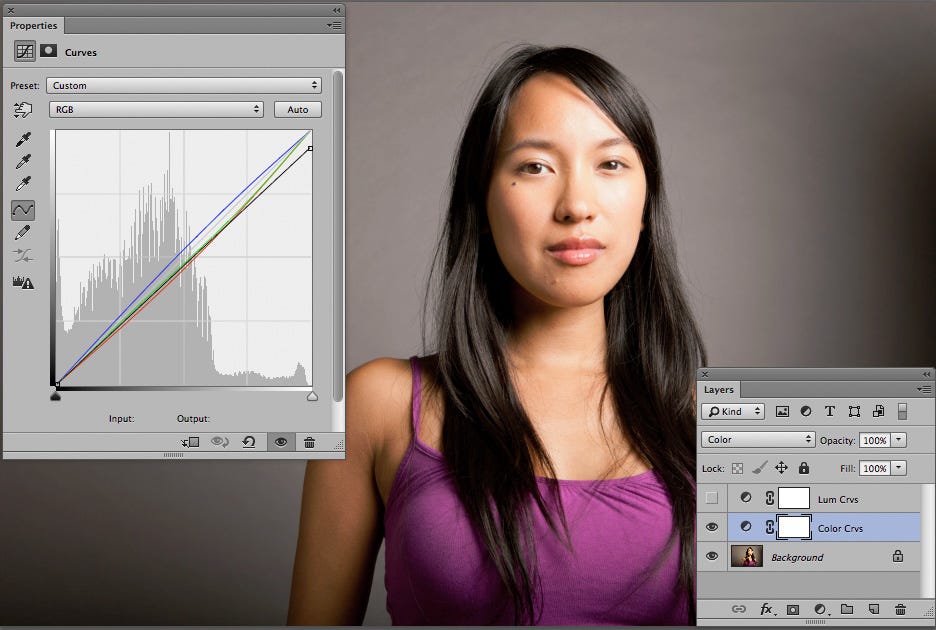Create a new layer group folder
The width and height of the screenshot is (936, 630).
846,609
